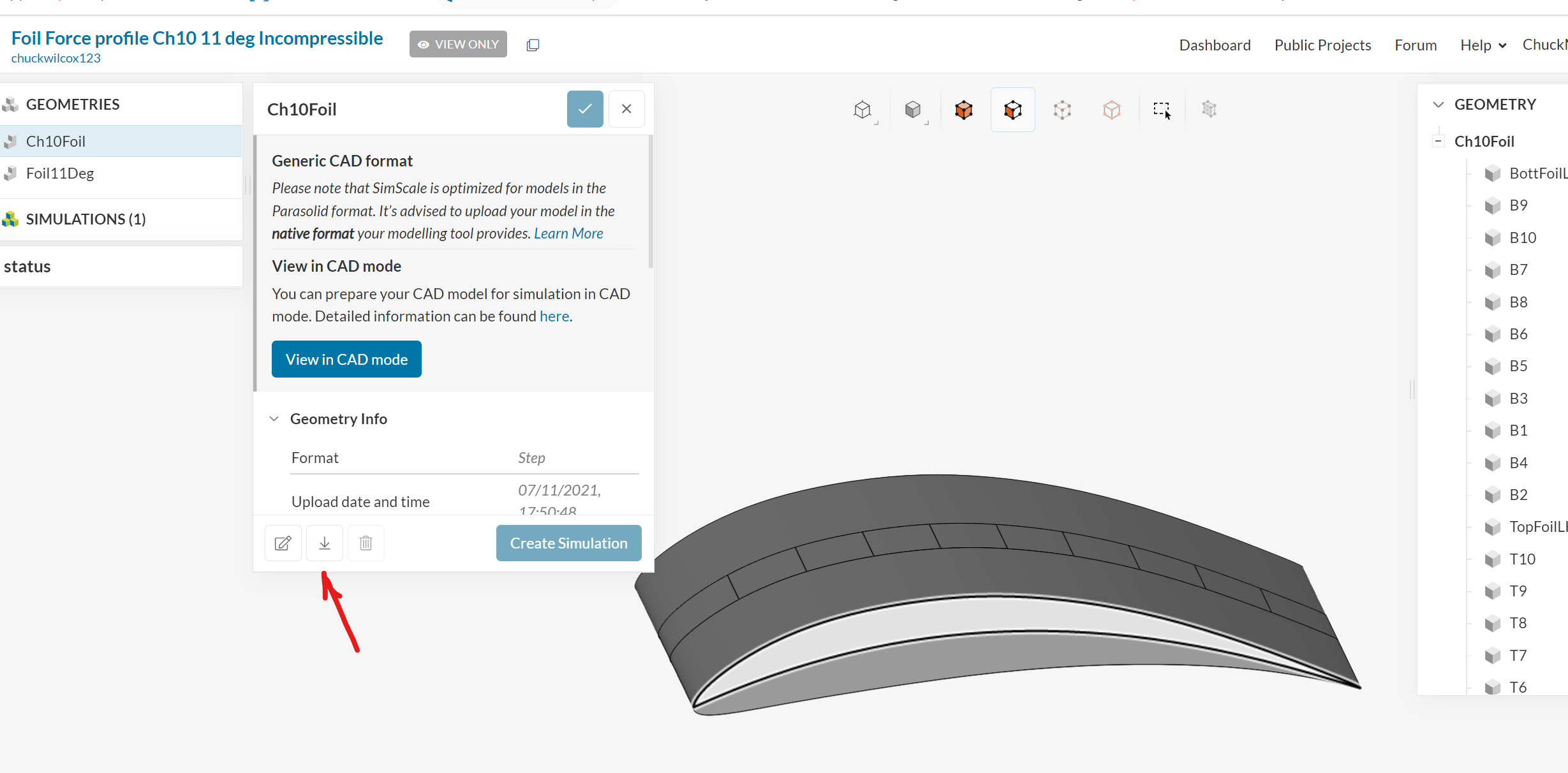Screen dimensions: 1568x773
Task: Open the view orientation cube menu
Action: tap(862, 110)
